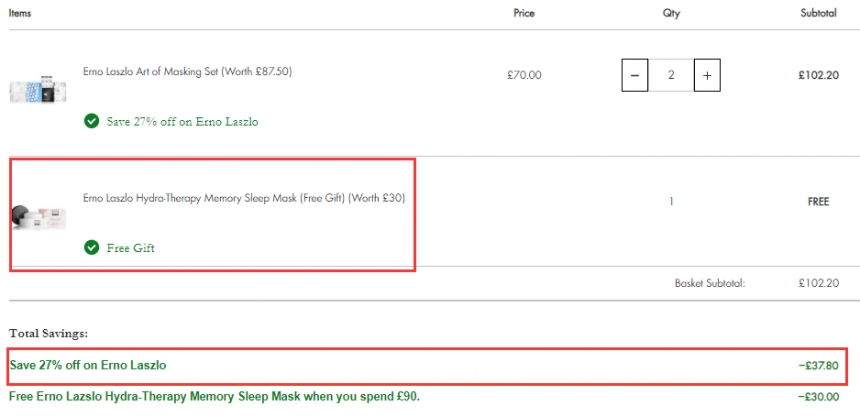Open Hydra-Therapy Memory Sleep Mask product link
Viewport: 860px width, 417px height.
pyautogui.click(x=244, y=198)
